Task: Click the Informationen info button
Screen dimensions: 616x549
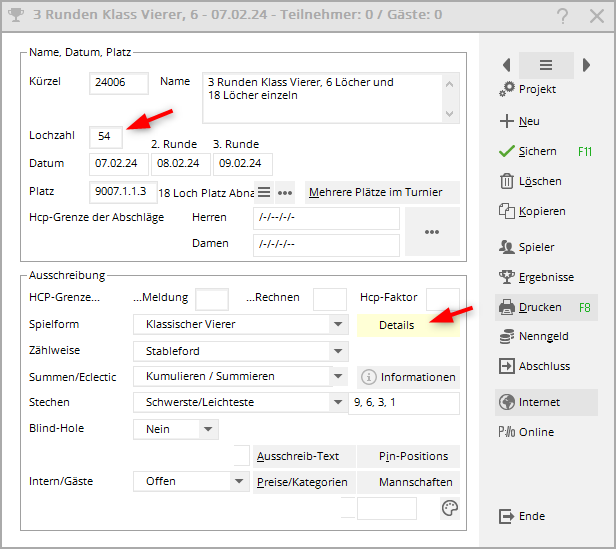Action: pos(408,377)
